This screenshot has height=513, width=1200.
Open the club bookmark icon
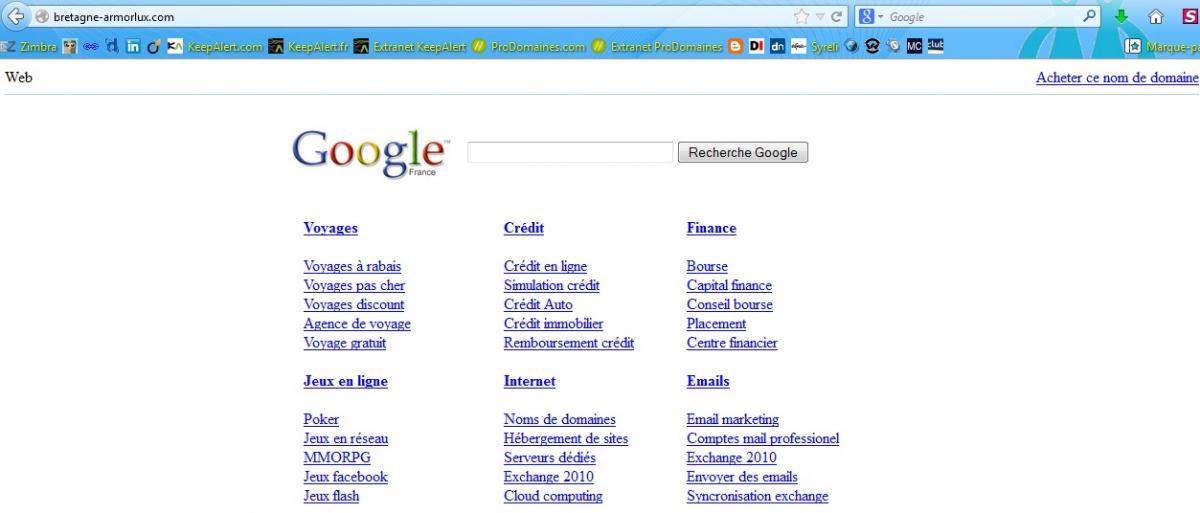tap(935, 46)
